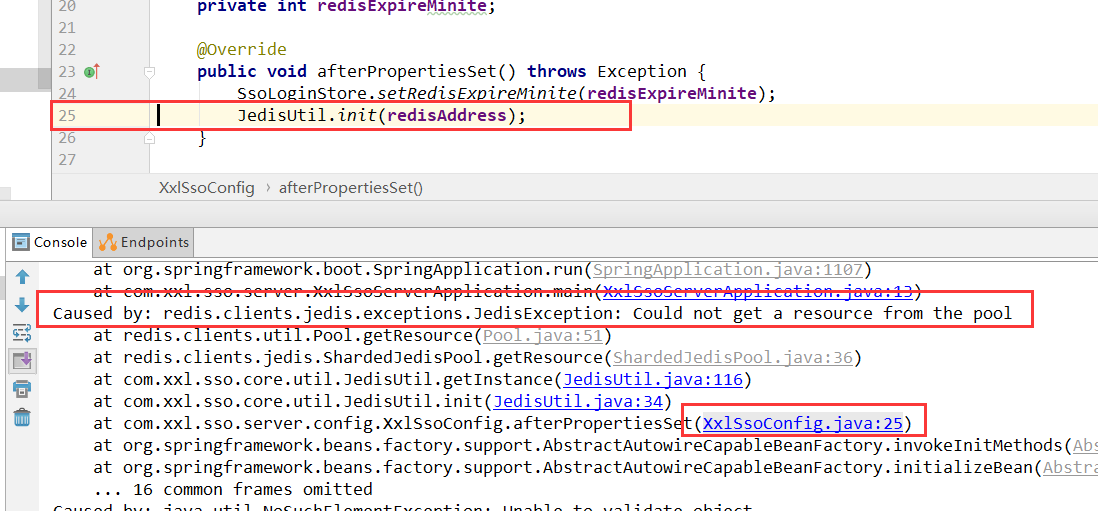Click the implements method gutter icon on line 23
This screenshot has height=511, width=1098.
(x=92, y=71)
